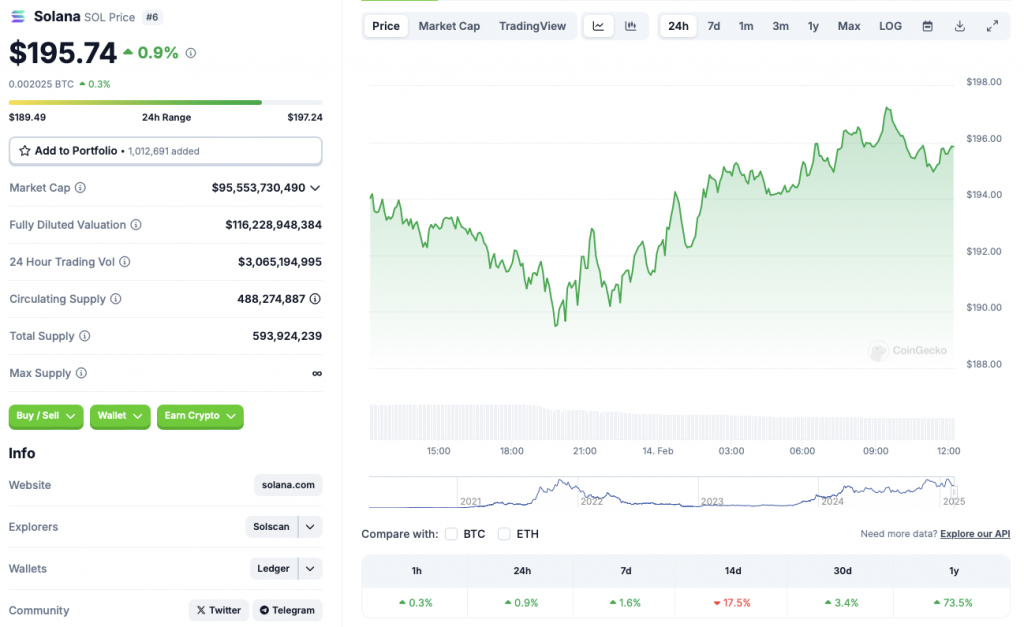Expand the Wallets list arrow beside Ledger
This screenshot has width=1024, height=627.
pyautogui.click(x=310, y=569)
